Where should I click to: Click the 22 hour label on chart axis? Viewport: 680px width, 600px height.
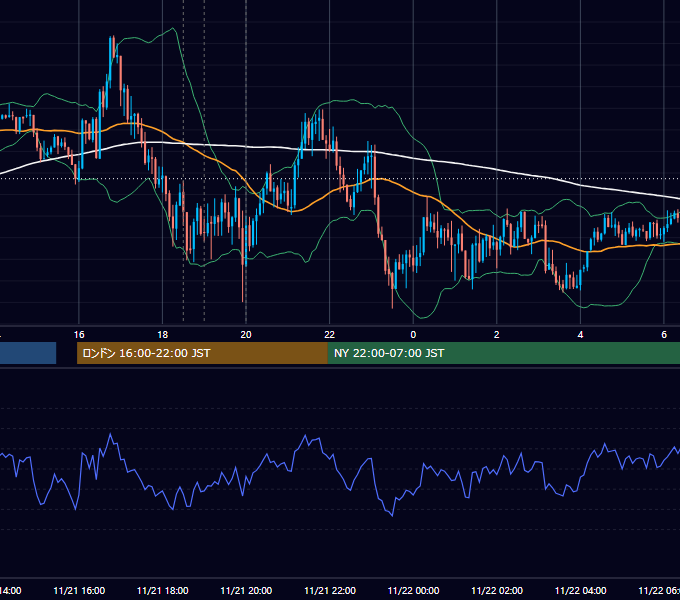(x=330, y=335)
